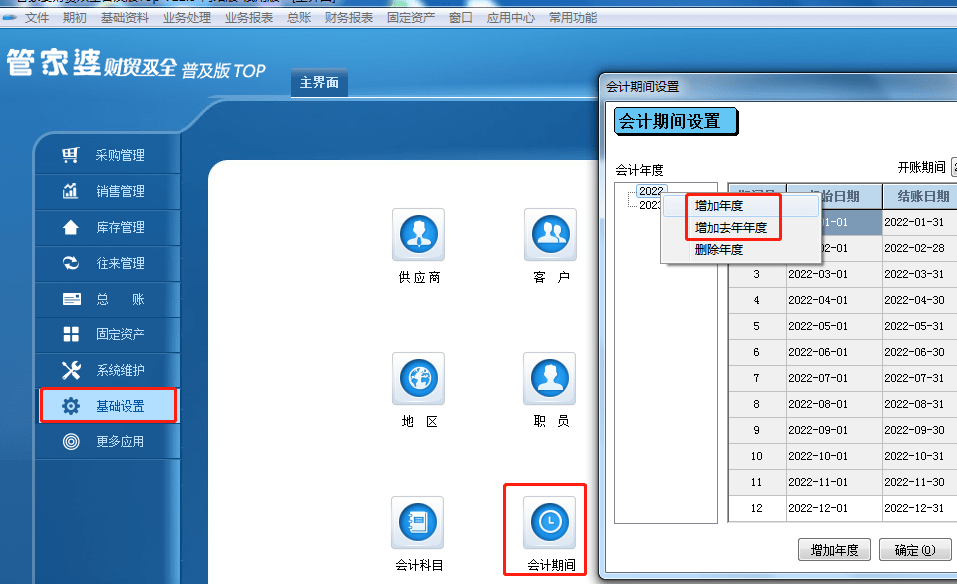This screenshot has width=957, height=584.
Task: Open the 业务处理 menu
Action: (187, 18)
